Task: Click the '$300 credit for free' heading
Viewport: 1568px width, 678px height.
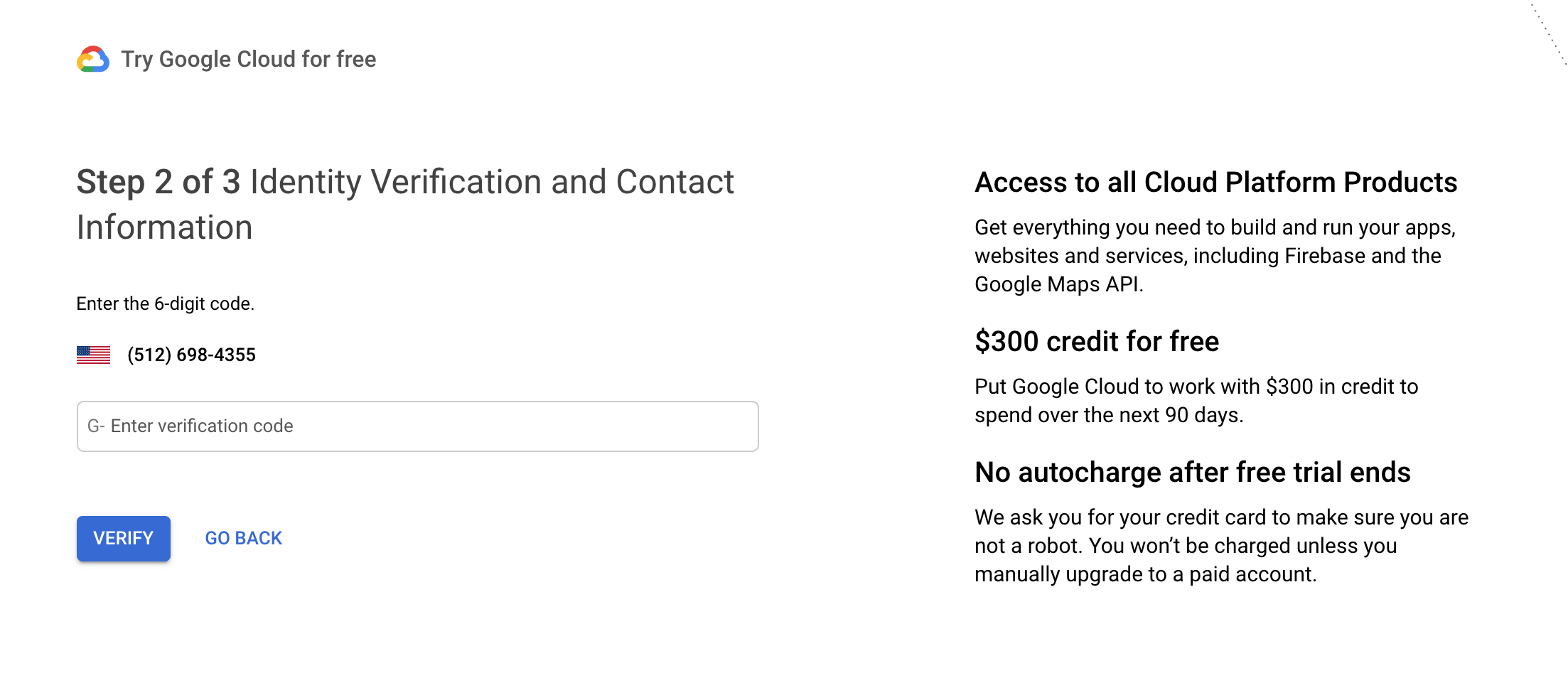Action: [1097, 342]
